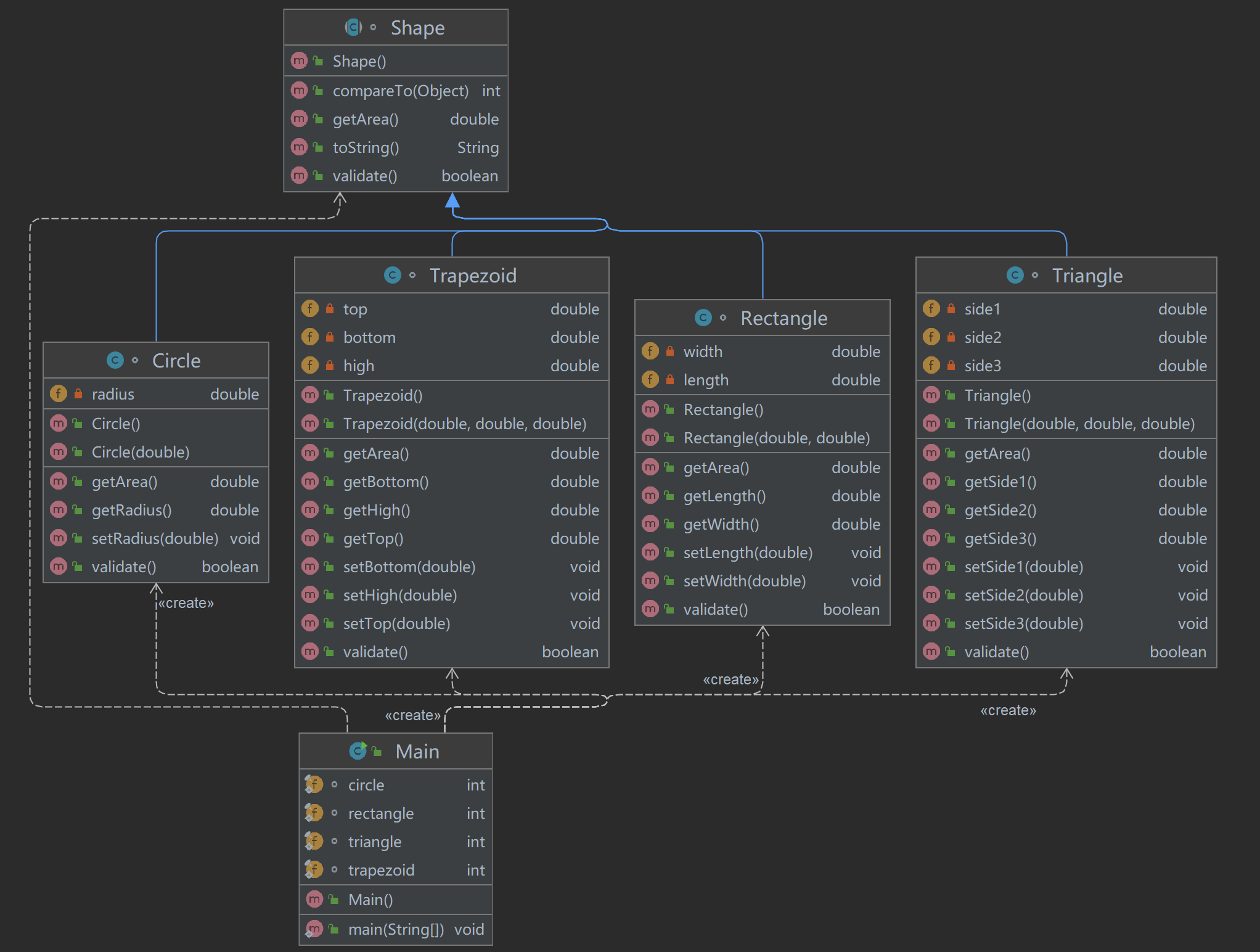Click the static field icon beside trapezoid
Screen dimensions: 1260x952
(x=314, y=870)
